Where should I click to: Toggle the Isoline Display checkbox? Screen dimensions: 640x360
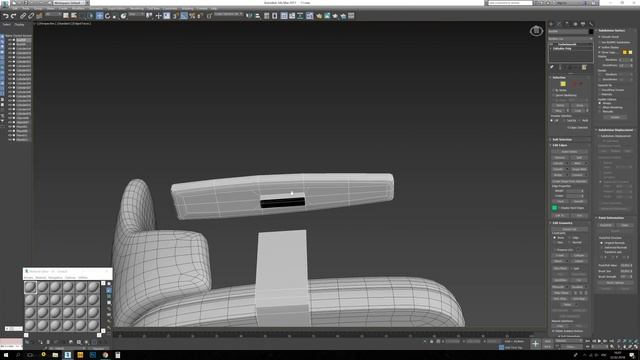click(600, 47)
